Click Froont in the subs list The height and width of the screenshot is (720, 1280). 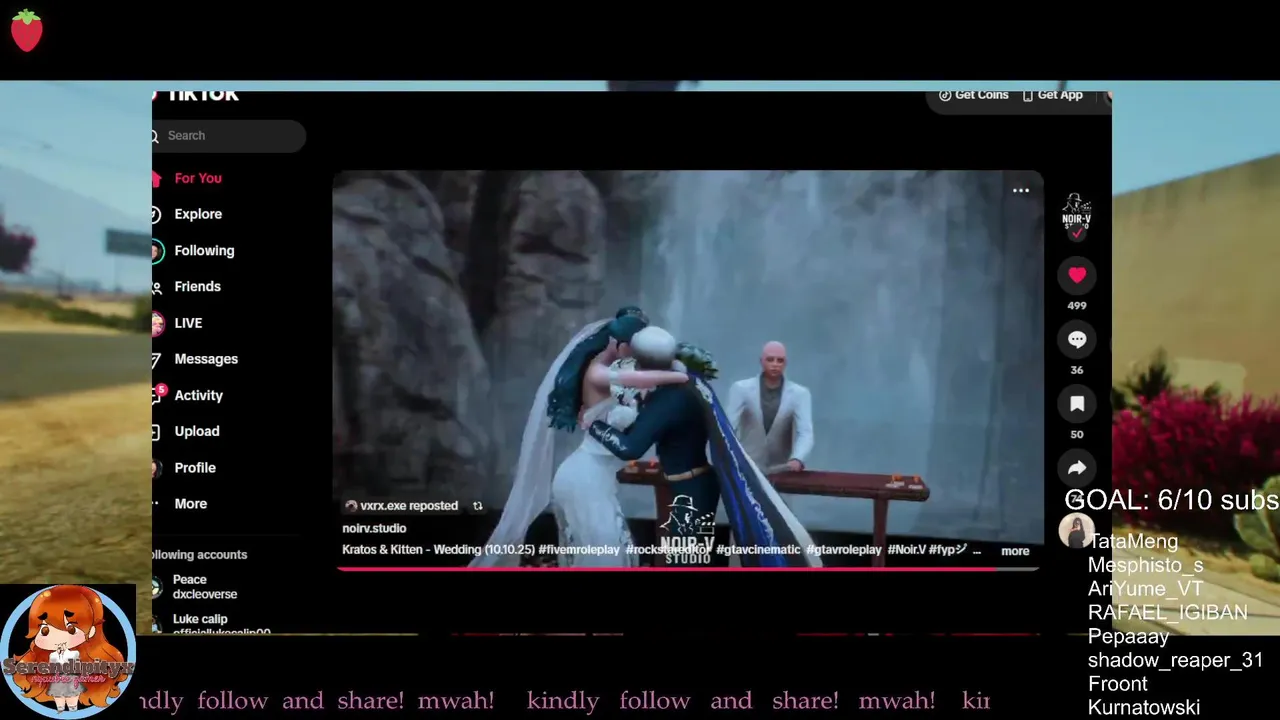pyautogui.click(x=1117, y=684)
